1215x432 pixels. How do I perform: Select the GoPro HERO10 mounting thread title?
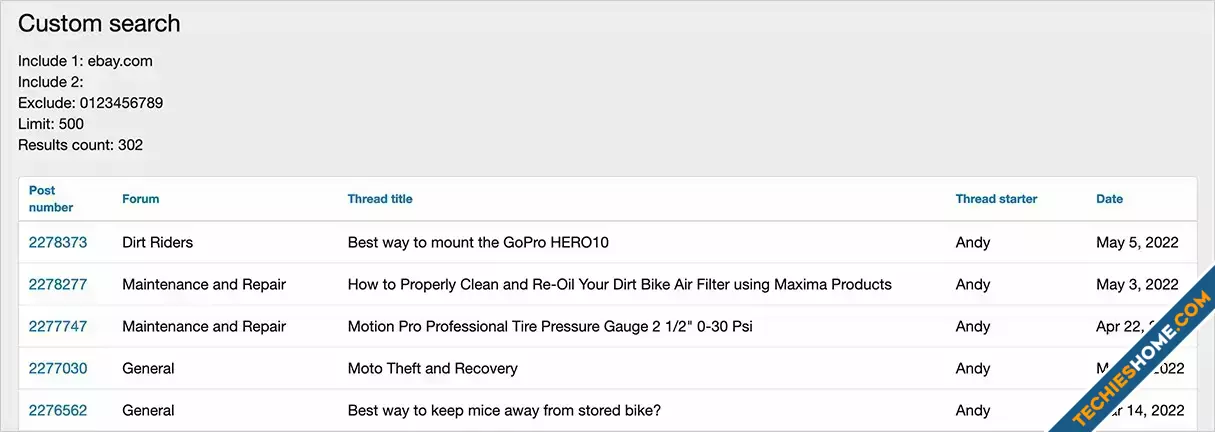[x=478, y=242]
